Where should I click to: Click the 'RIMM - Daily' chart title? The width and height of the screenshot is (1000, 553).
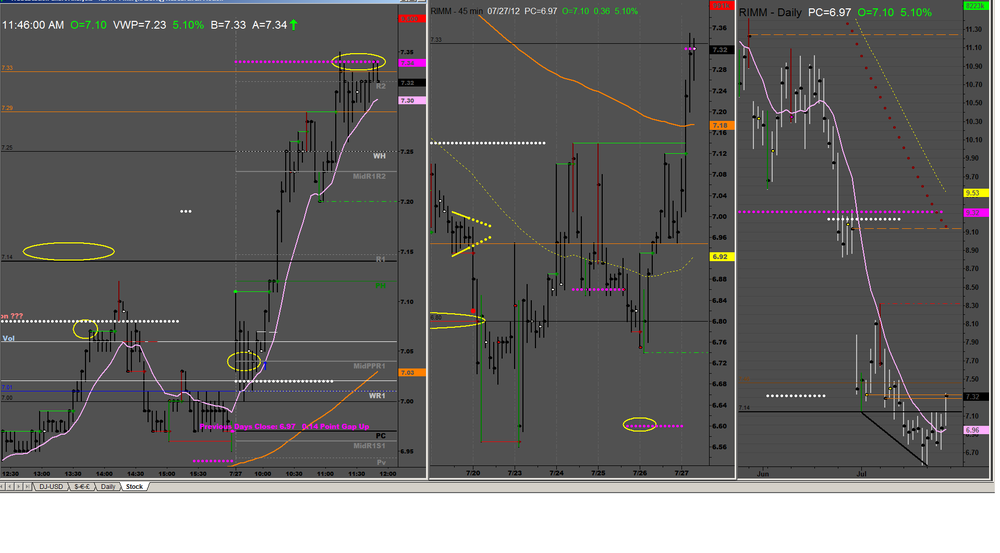click(x=770, y=12)
